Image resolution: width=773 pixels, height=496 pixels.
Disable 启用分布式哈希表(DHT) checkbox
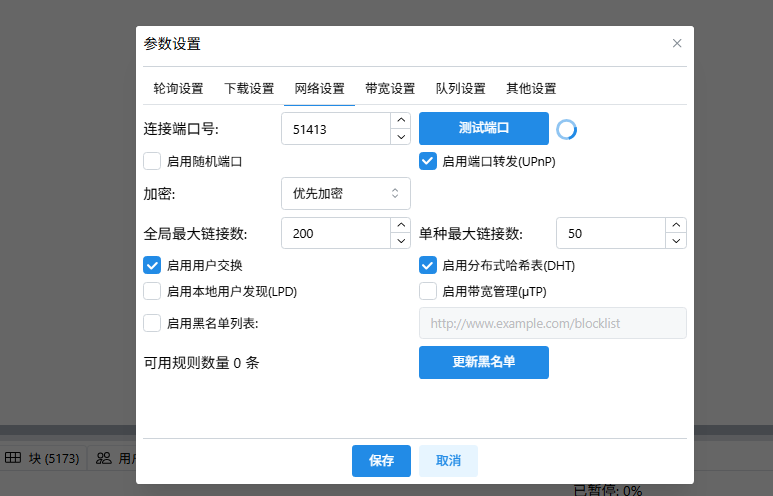(x=428, y=265)
